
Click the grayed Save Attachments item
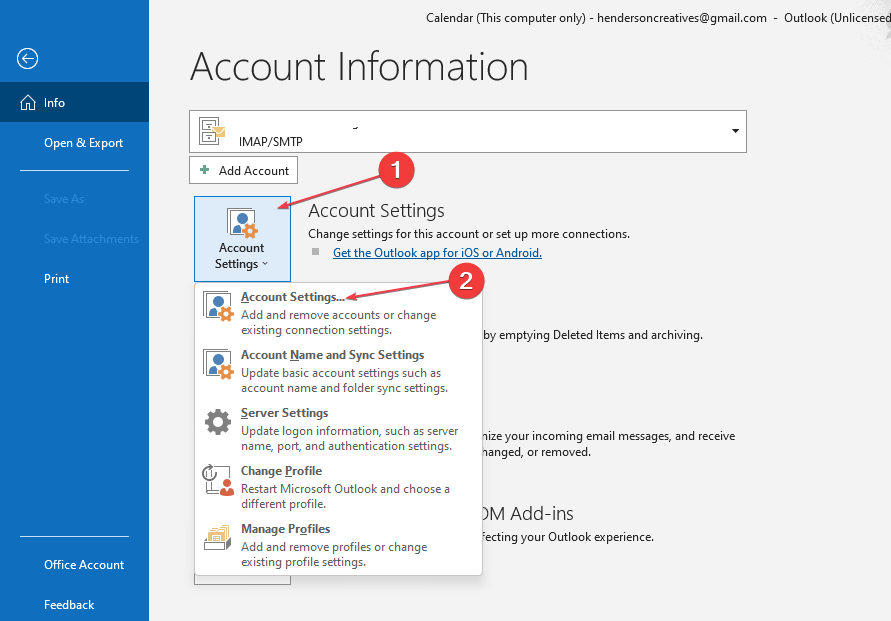[91, 239]
